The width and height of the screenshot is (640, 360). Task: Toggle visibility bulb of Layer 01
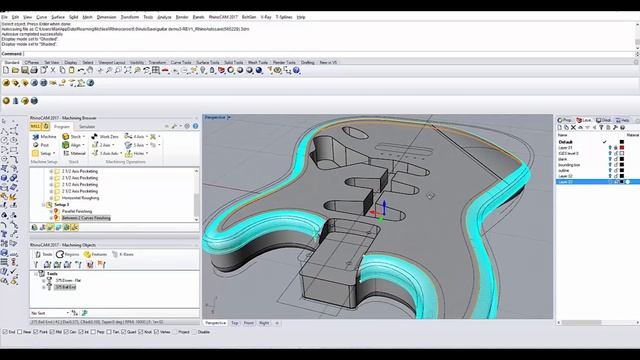(x=610, y=148)
